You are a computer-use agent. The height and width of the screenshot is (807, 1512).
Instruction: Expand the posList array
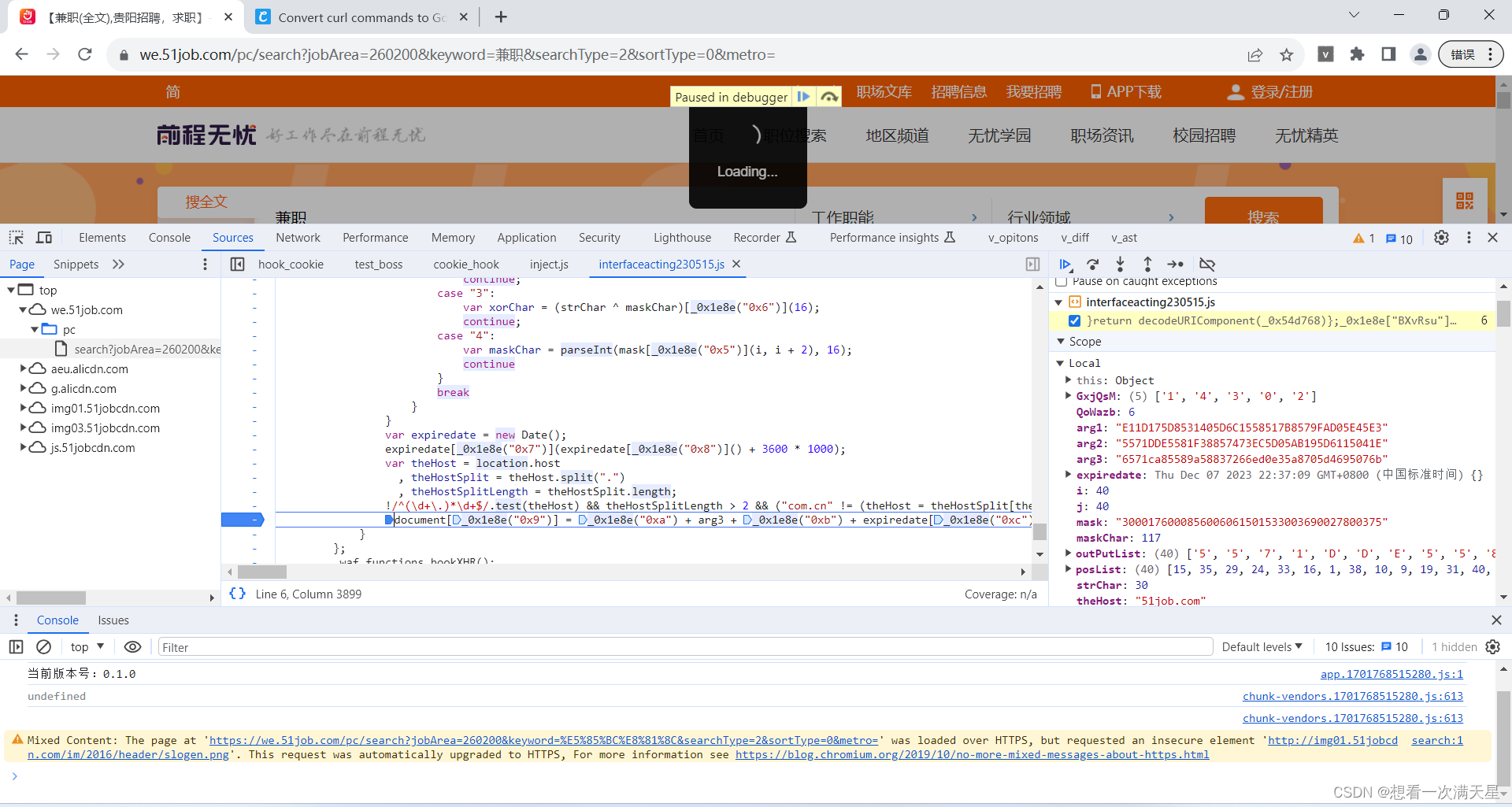click(x=1069, y=569)
